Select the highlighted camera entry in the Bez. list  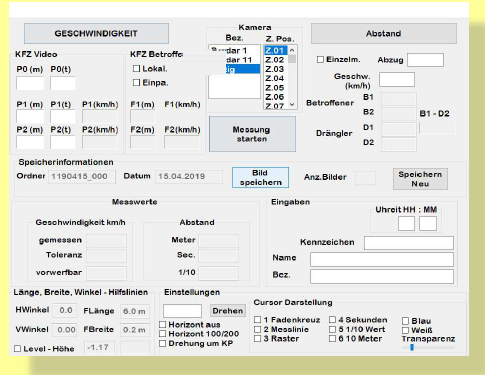point(242,69)
